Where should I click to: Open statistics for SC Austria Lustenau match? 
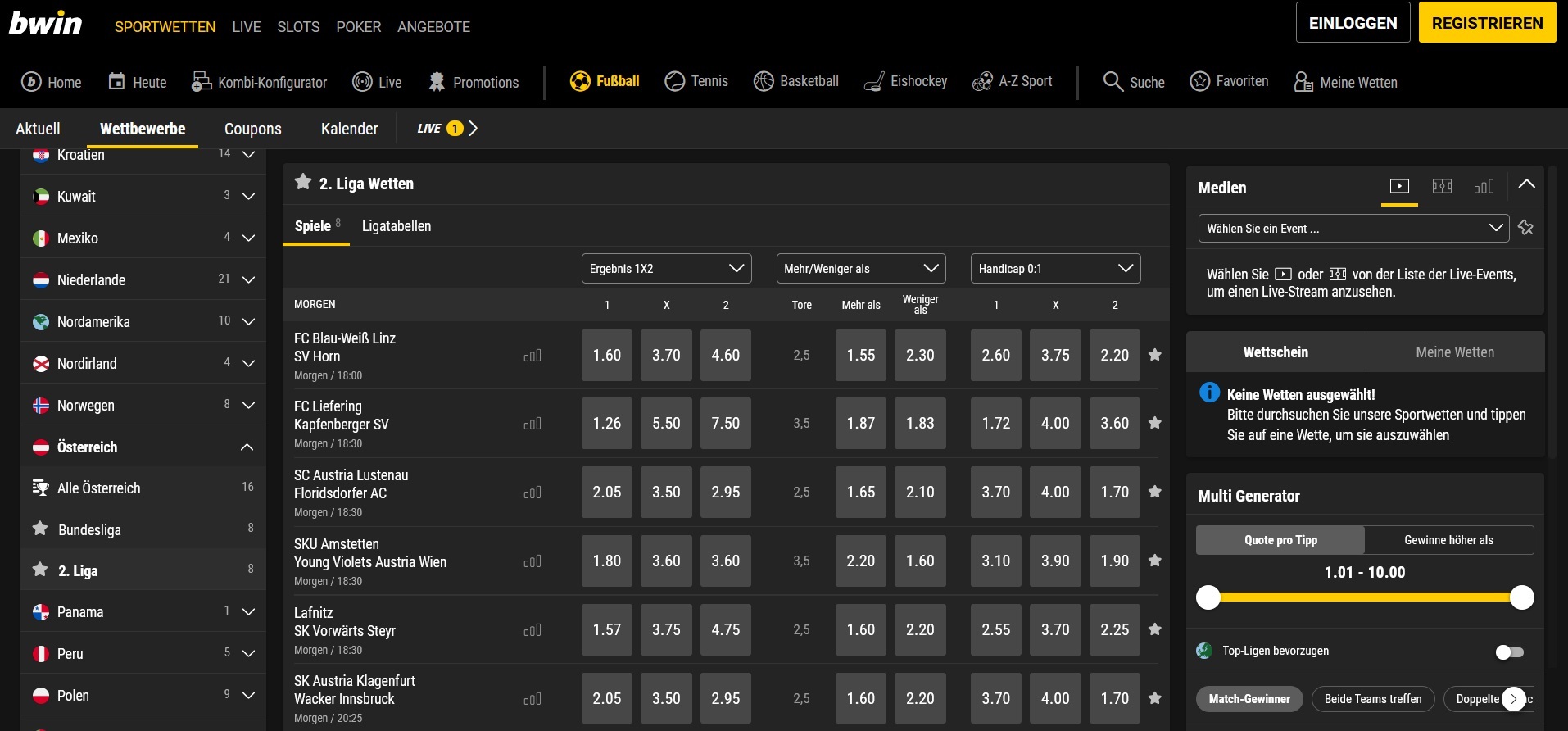point(532,493)
